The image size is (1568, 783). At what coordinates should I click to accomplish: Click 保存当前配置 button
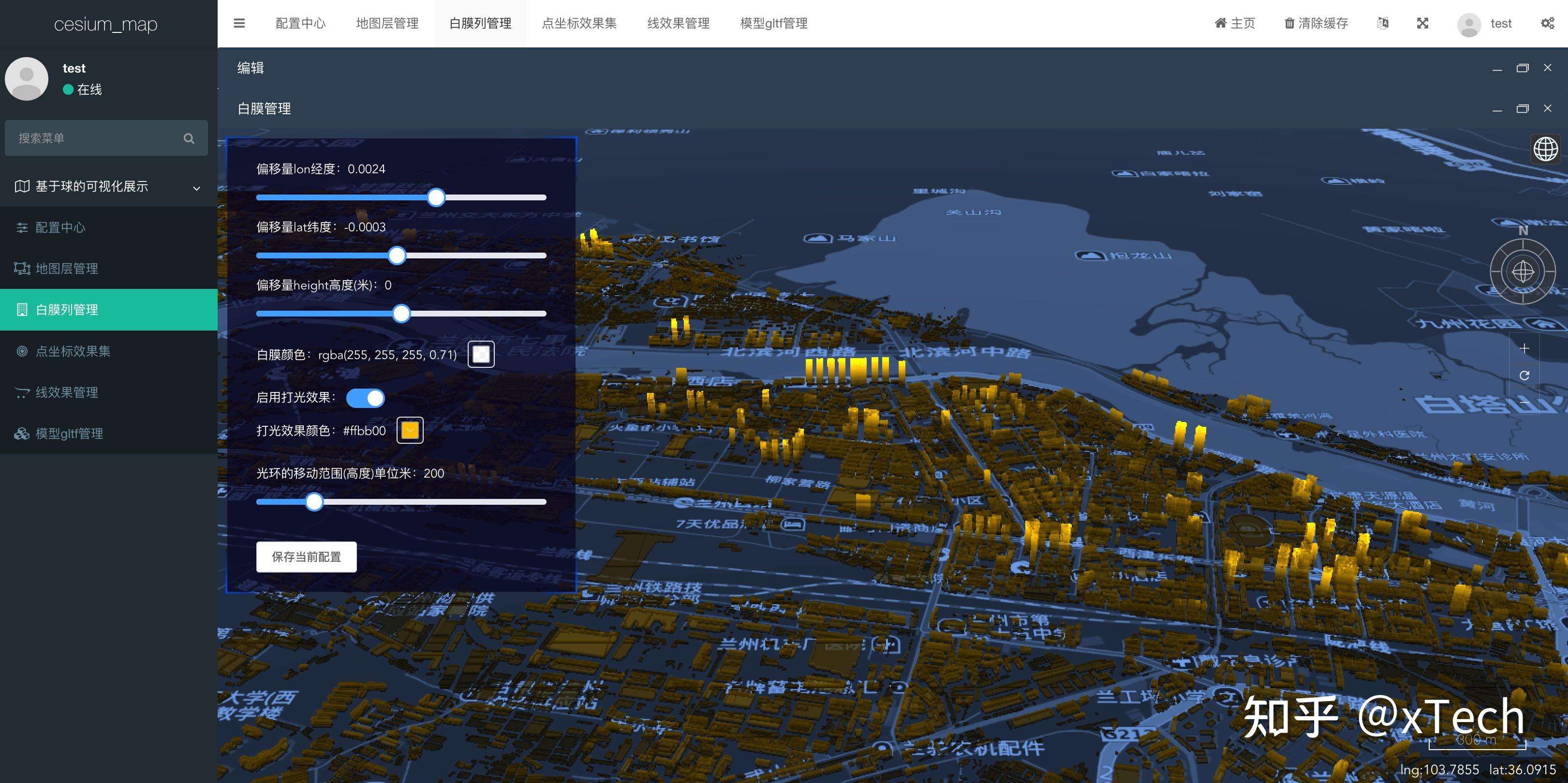tap(306, 557)
